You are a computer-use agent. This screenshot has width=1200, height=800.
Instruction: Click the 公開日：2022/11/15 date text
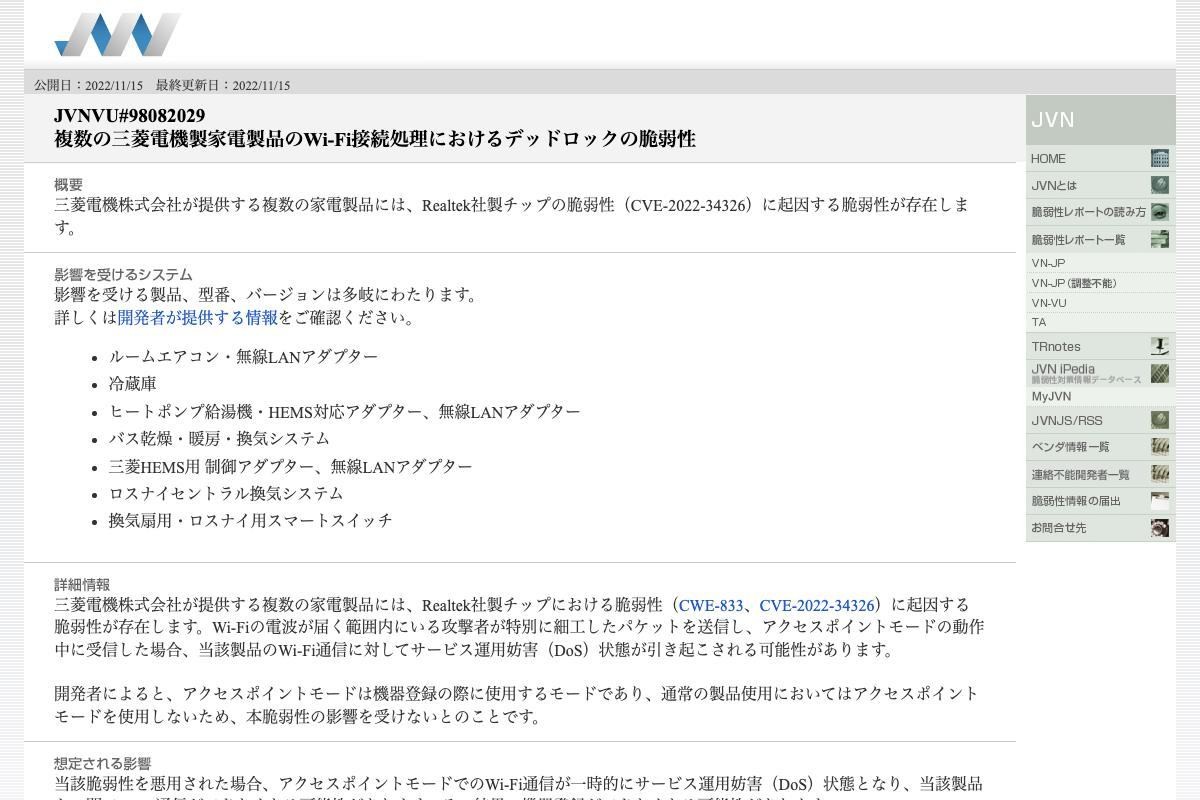[x=89, y=85]
